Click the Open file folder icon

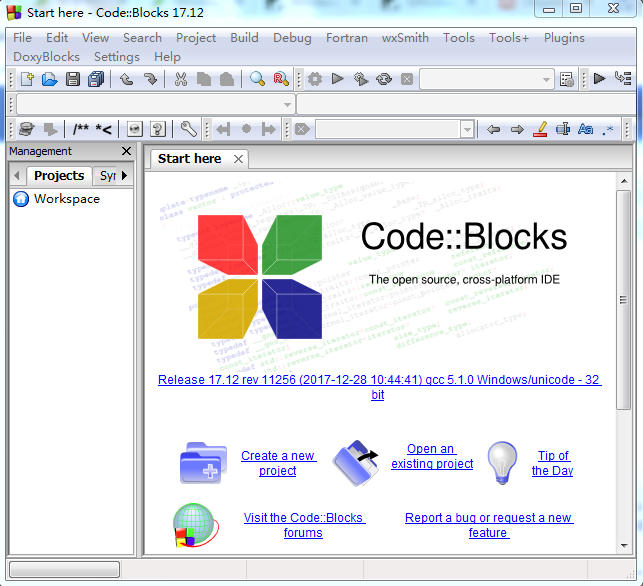click(49, 79)
